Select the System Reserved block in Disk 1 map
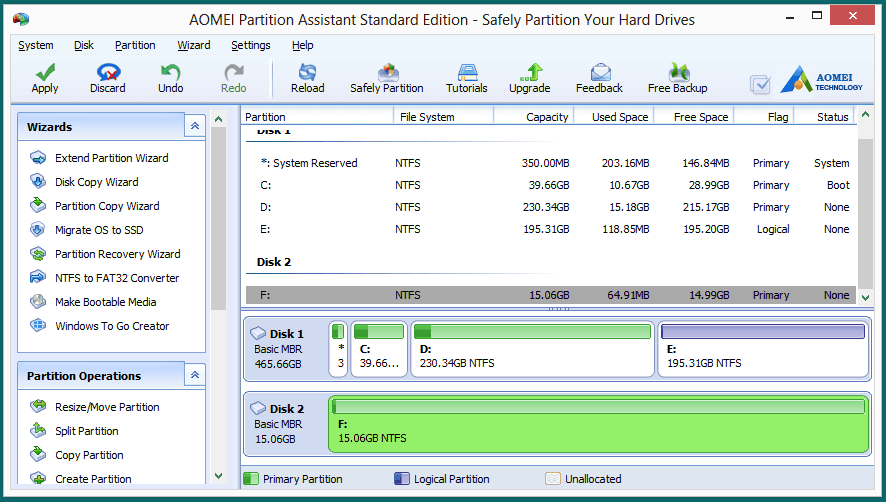Screen dimensions: 886x502 pyautogui.click(x=338, y=349)
